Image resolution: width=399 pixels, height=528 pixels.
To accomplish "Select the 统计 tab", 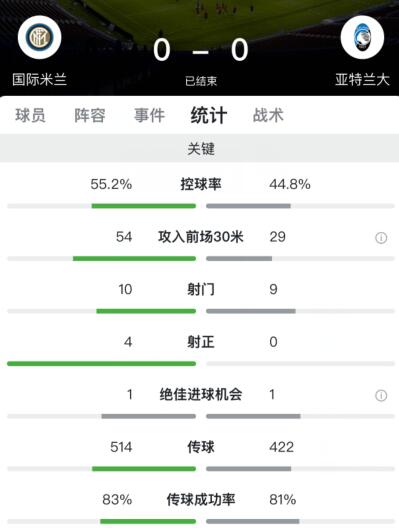I will click(209, 116).
